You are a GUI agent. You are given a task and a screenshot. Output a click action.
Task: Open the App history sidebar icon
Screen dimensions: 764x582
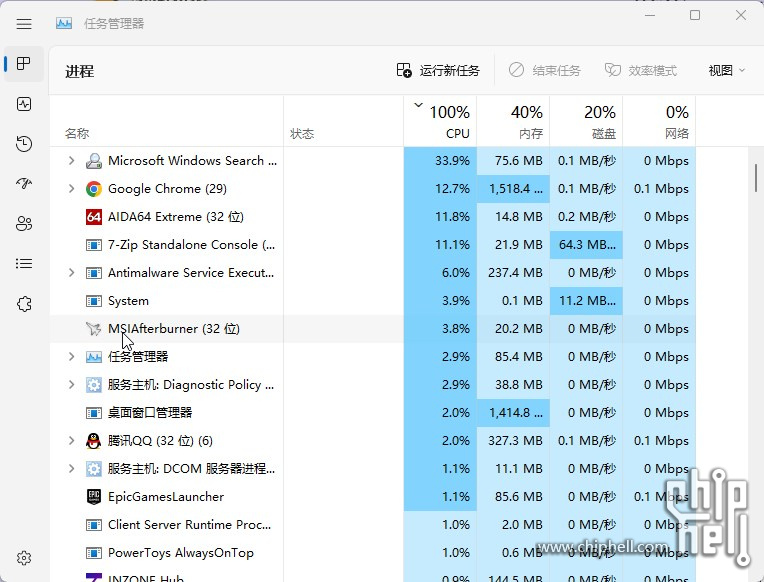24,144
